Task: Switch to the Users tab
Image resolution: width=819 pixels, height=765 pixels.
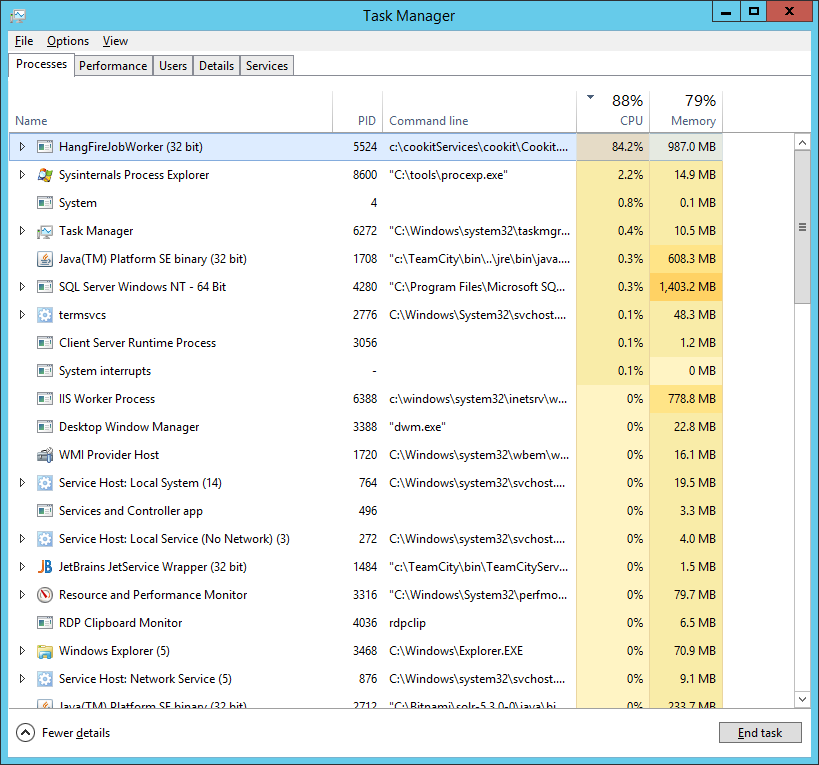Action: pyautogui.click(x=173, y=66)
